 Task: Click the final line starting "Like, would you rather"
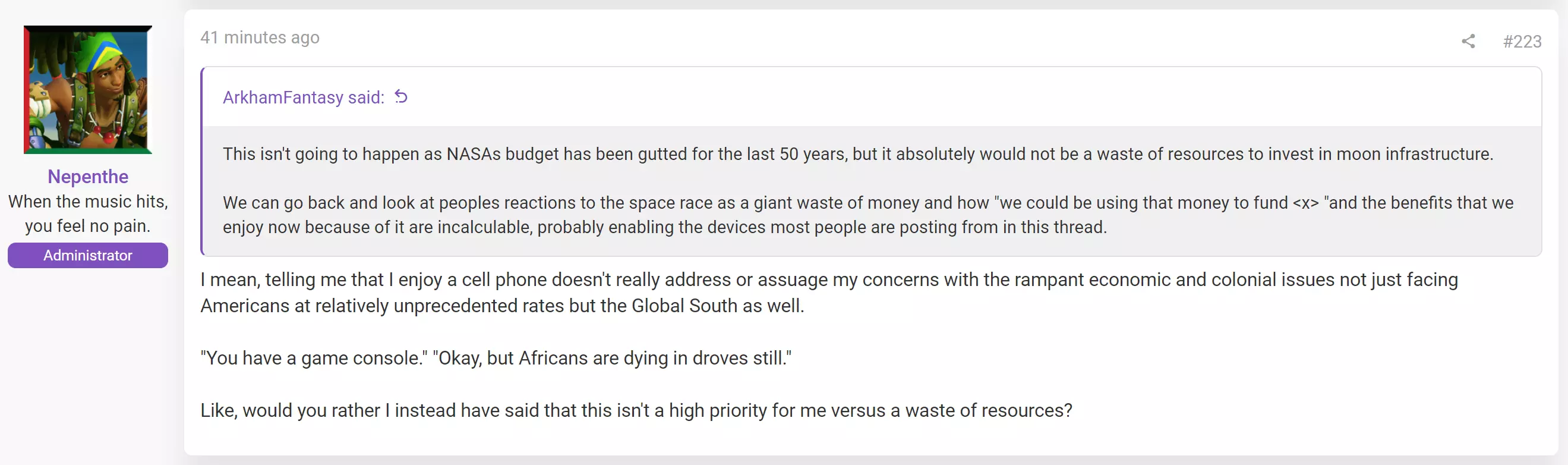636,411
